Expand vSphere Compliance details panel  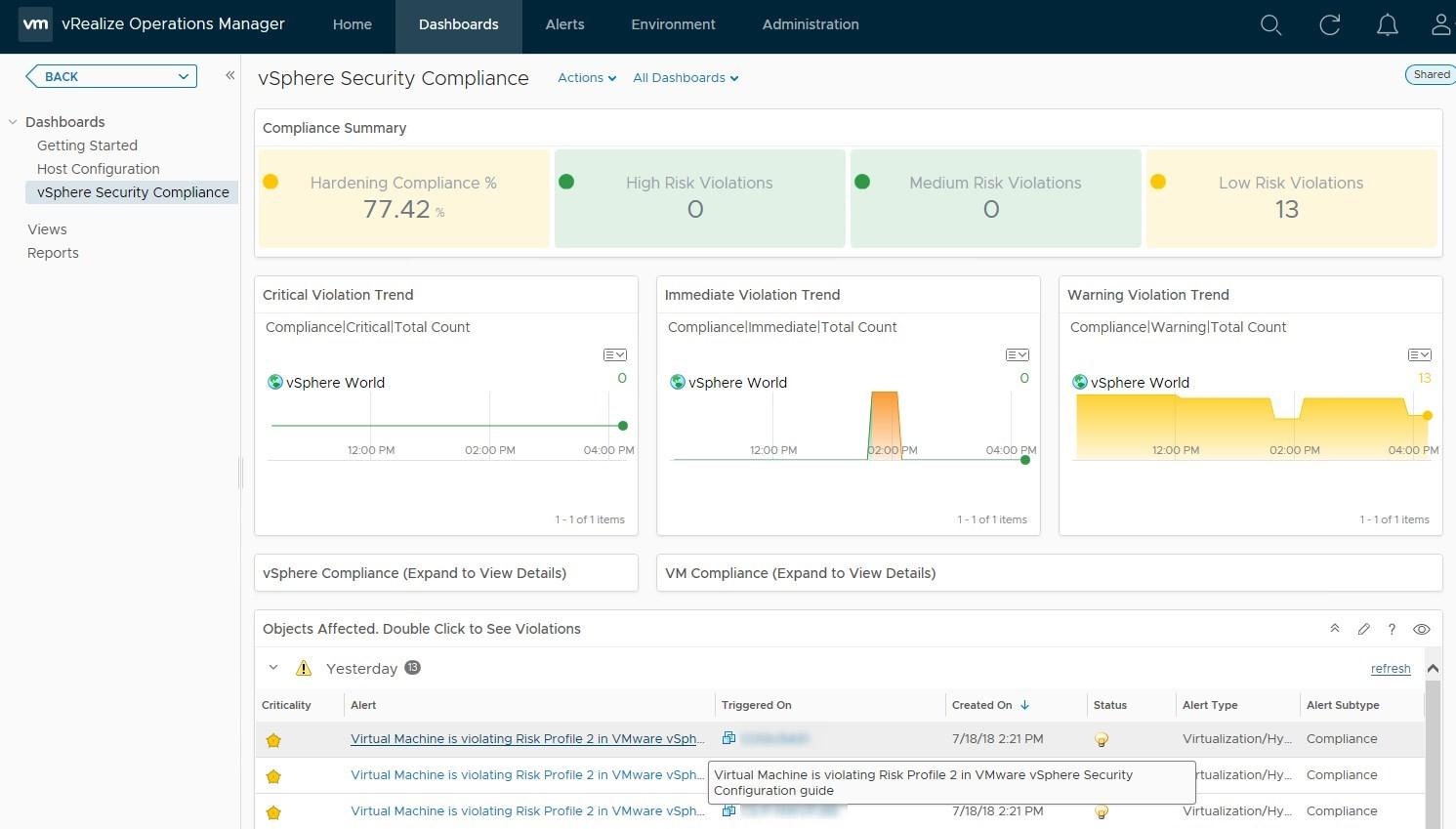point(446,573)
